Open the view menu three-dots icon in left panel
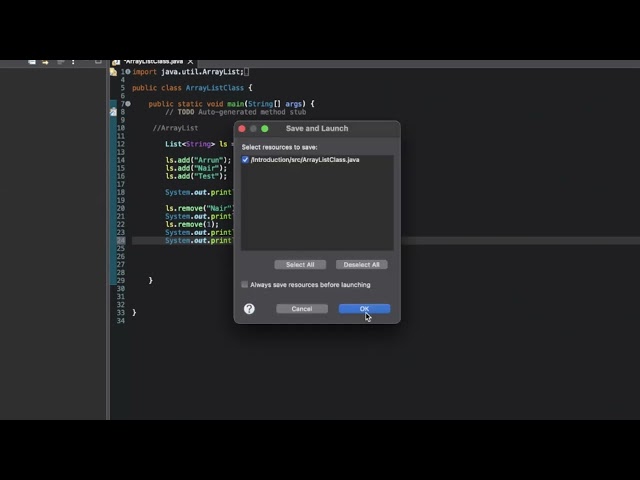 point(73,62)
